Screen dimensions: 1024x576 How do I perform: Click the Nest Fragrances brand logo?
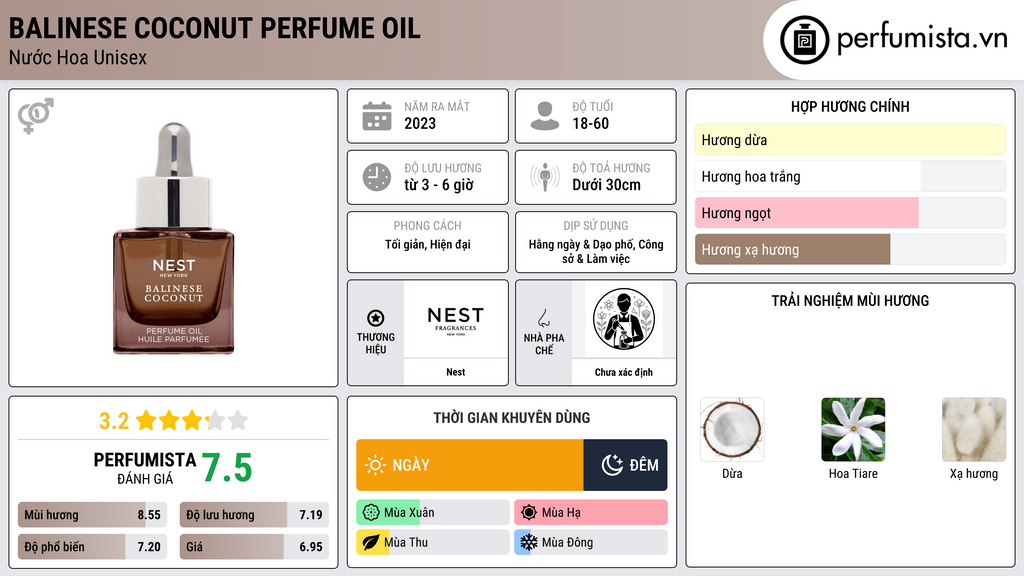pyautogui.click(x=455, y=320)
